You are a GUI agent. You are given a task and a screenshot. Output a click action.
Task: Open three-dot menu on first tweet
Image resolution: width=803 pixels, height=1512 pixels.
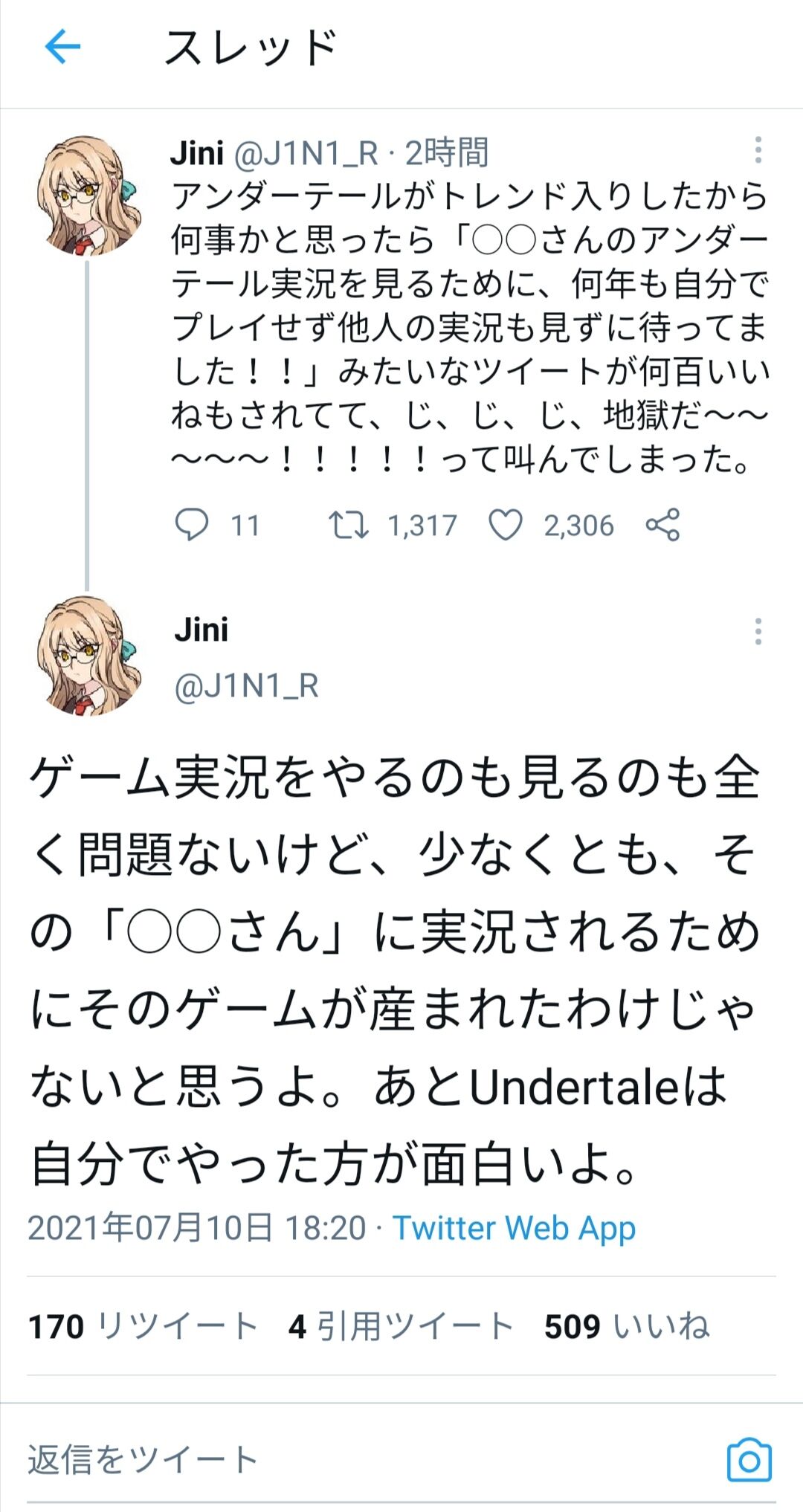758,150
